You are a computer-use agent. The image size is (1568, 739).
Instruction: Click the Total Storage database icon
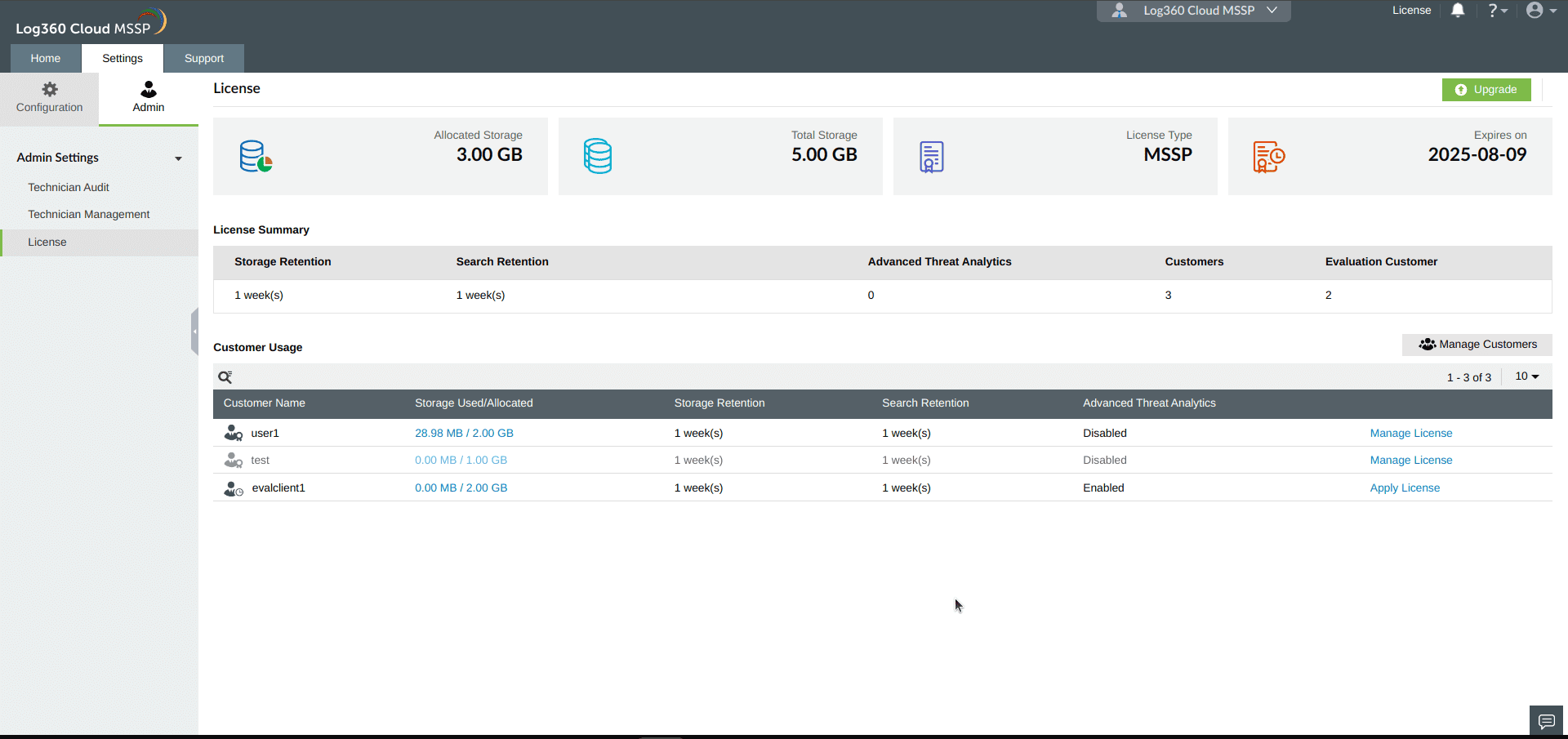pyautogui.click(x=598, y=156)
